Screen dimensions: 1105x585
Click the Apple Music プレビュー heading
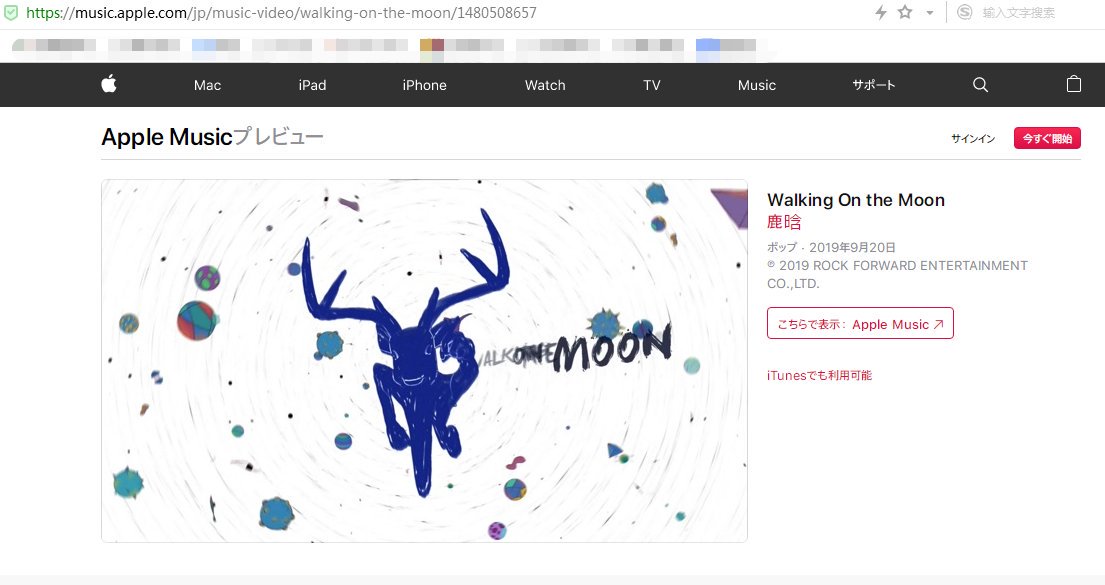[x=212, y=137]
